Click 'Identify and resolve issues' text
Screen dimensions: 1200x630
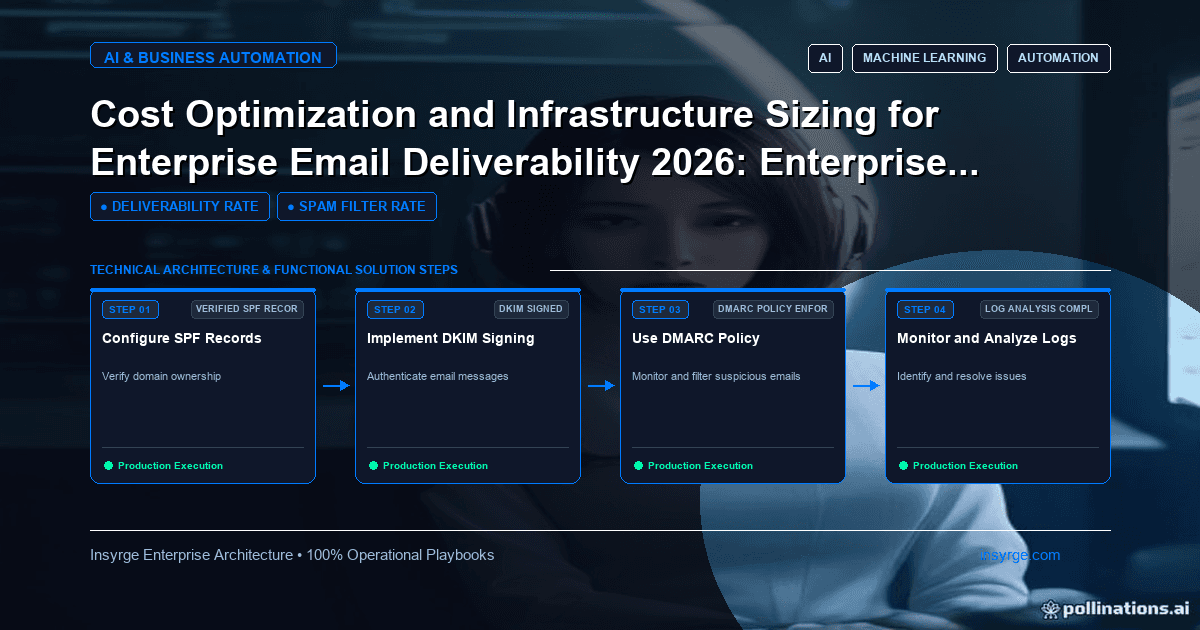(x=962, y=376)
